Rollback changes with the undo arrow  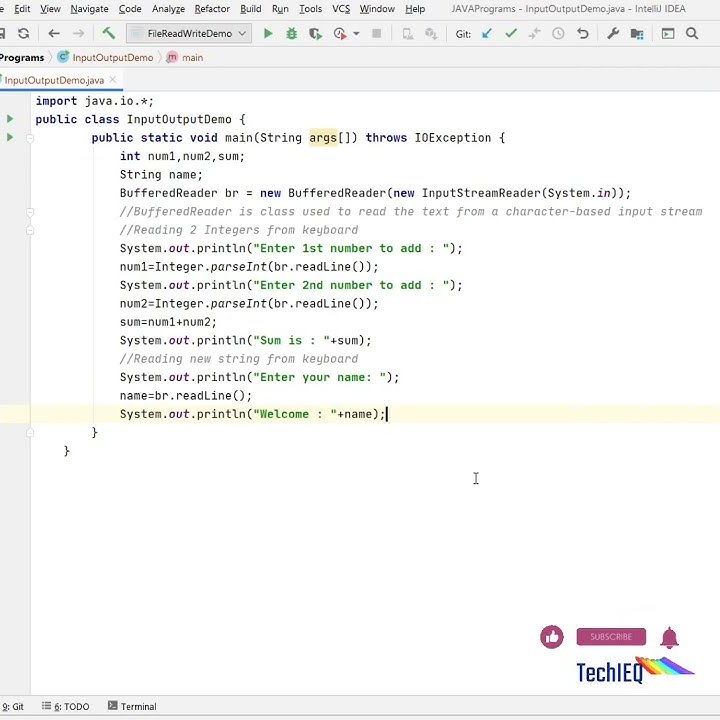[x=583, y=34]
